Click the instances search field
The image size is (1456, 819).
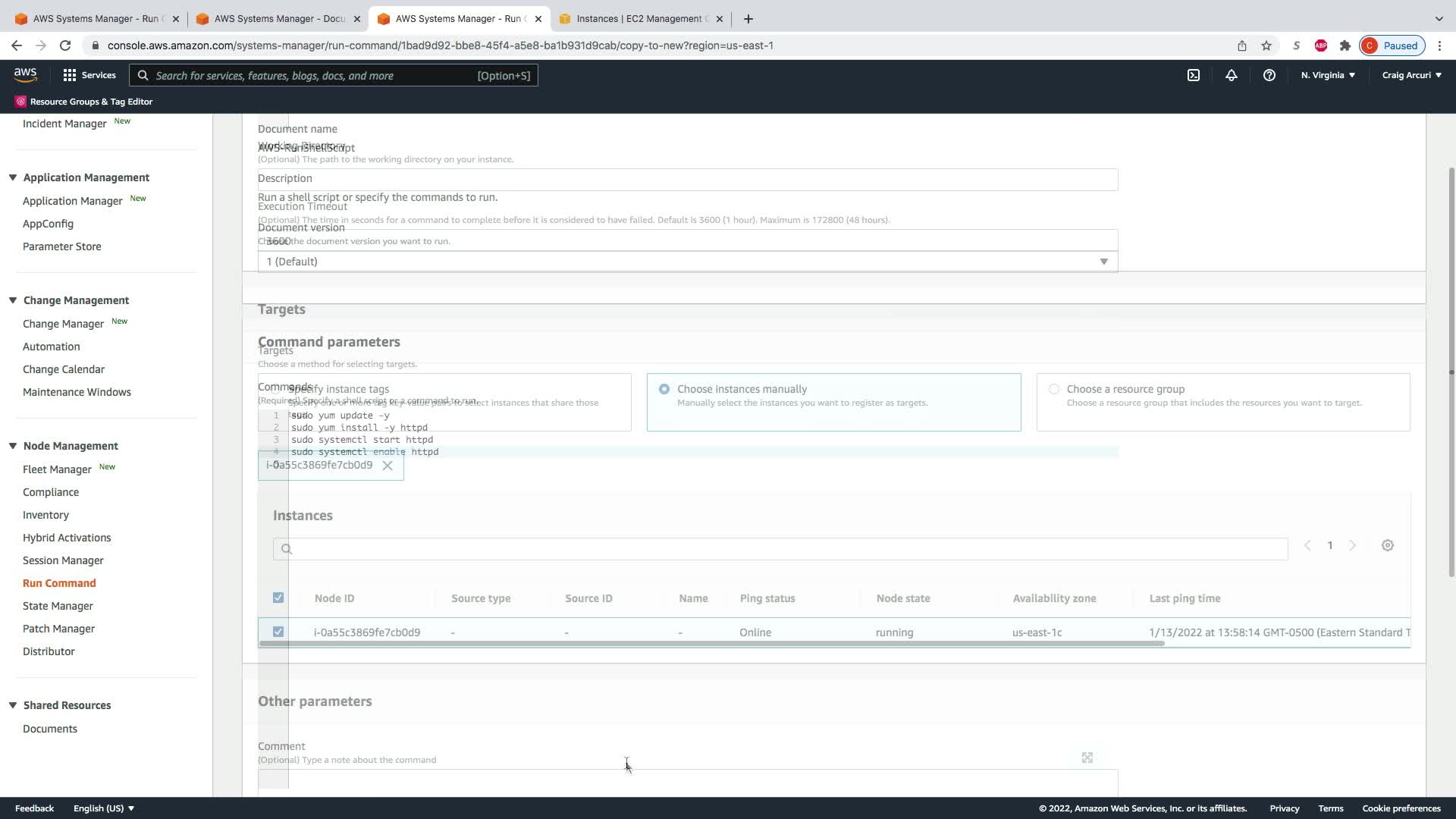781,548
